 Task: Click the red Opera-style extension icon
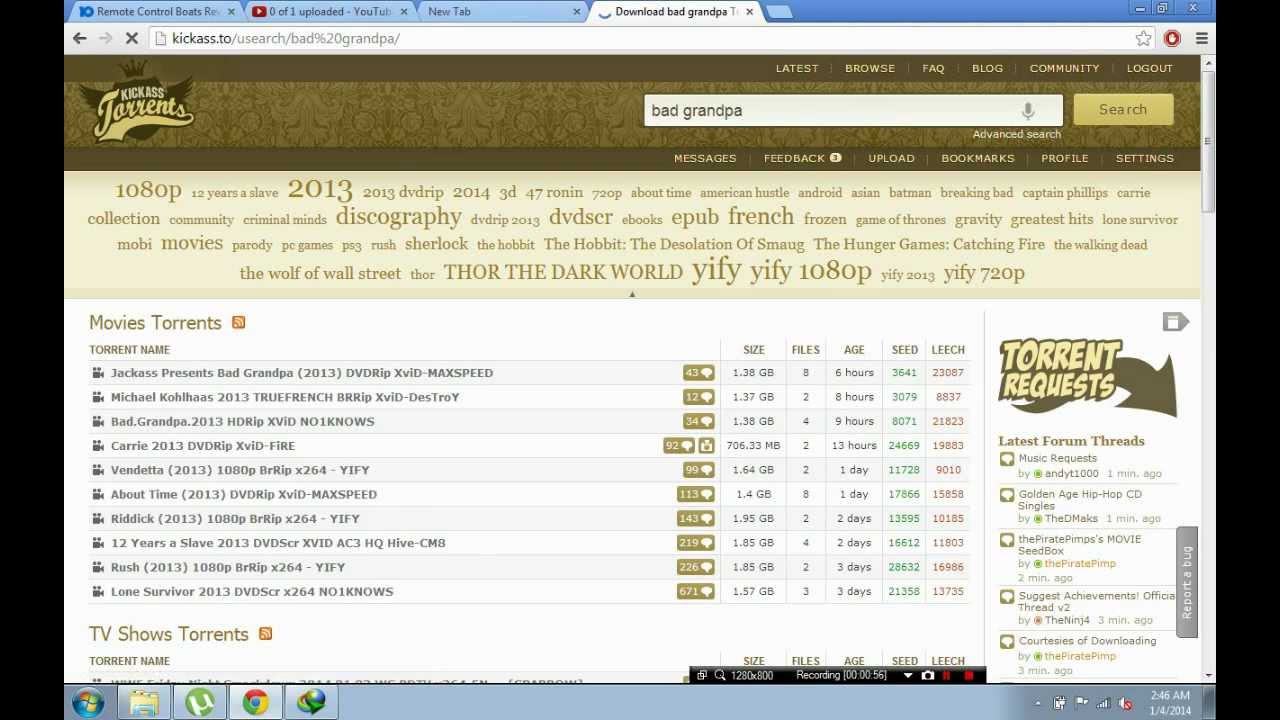click(1173, 38)
